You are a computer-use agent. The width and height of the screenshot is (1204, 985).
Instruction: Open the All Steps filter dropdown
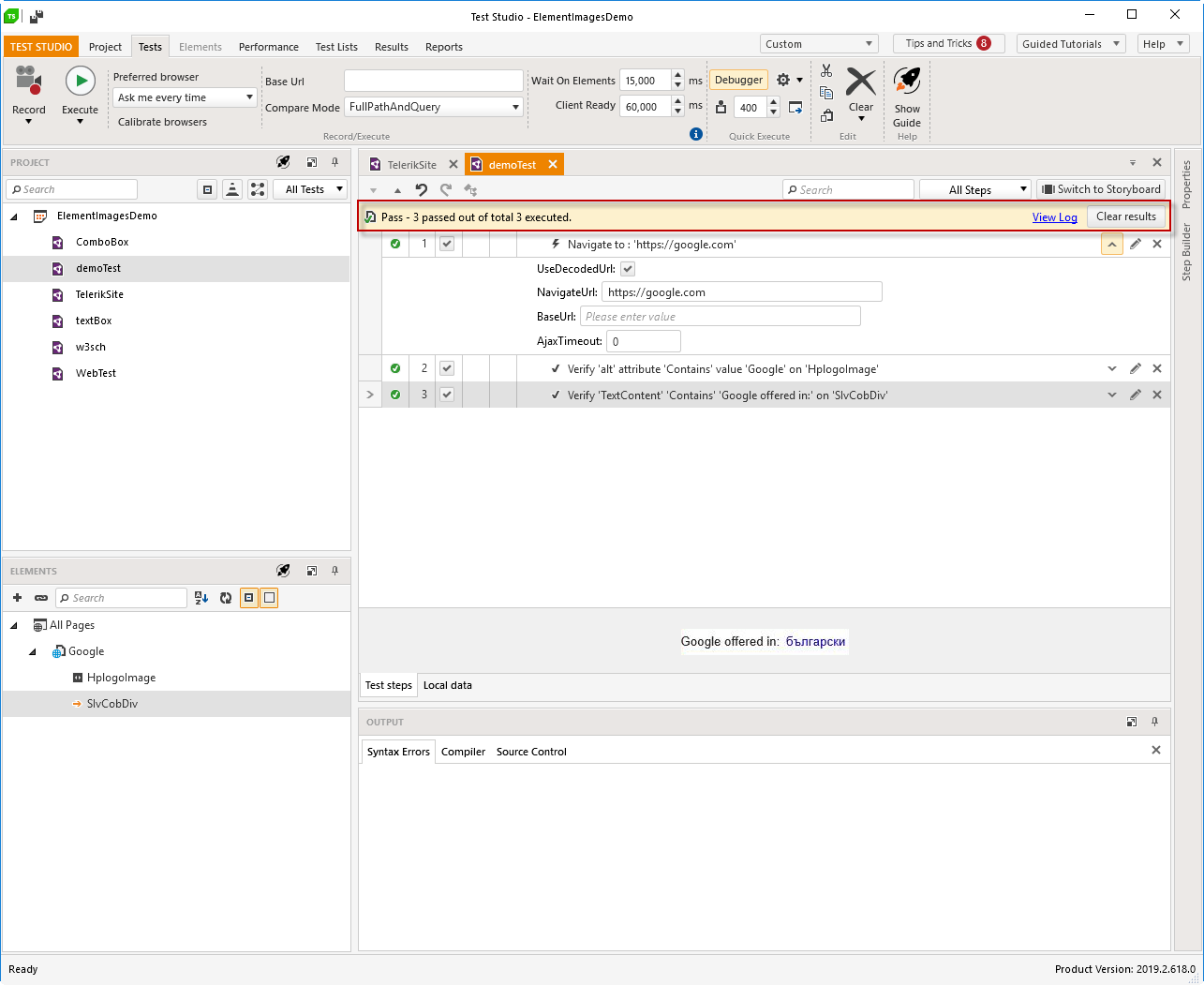click(x=975, y=189)
